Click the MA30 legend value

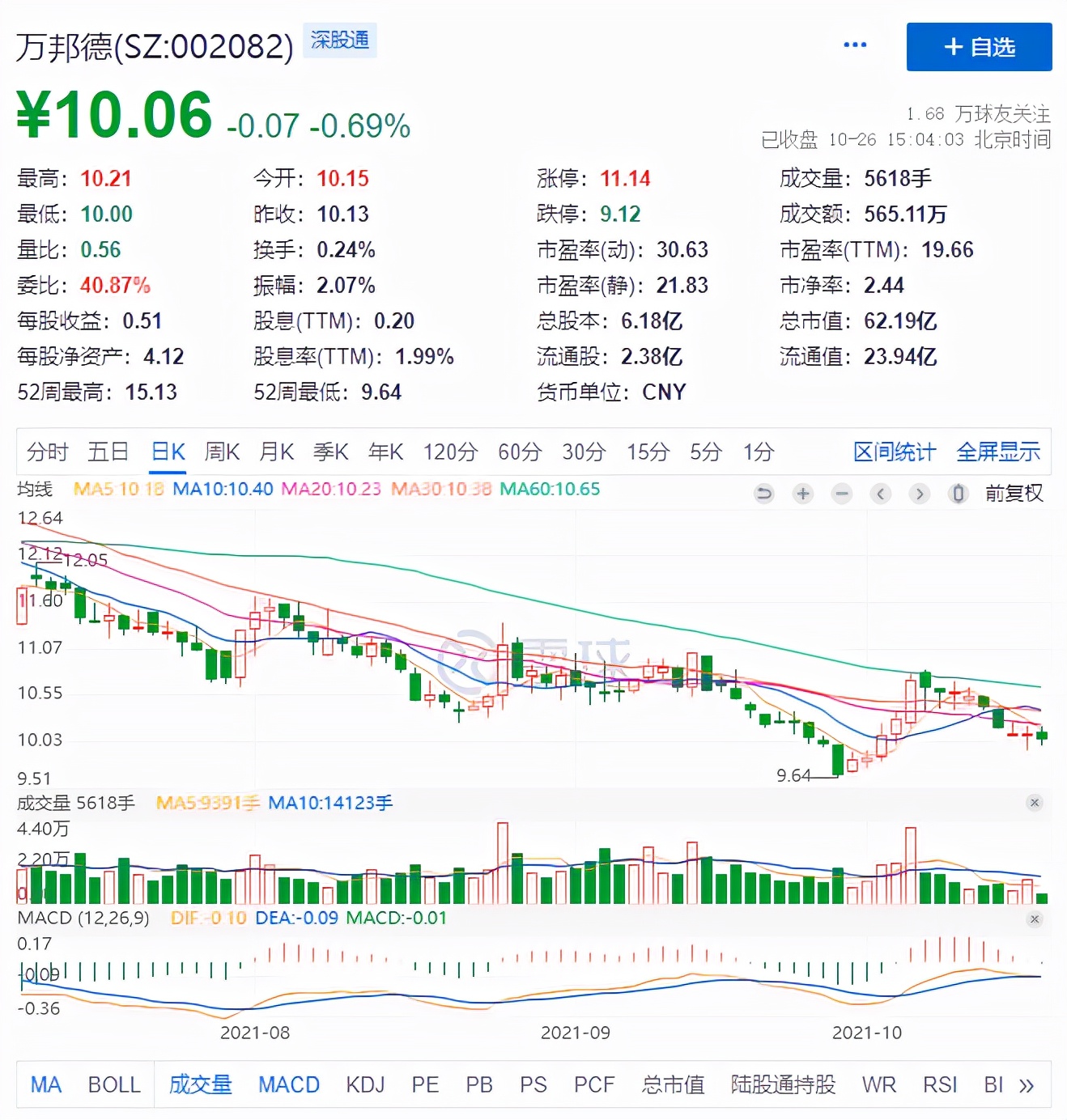tap(440, 489)
